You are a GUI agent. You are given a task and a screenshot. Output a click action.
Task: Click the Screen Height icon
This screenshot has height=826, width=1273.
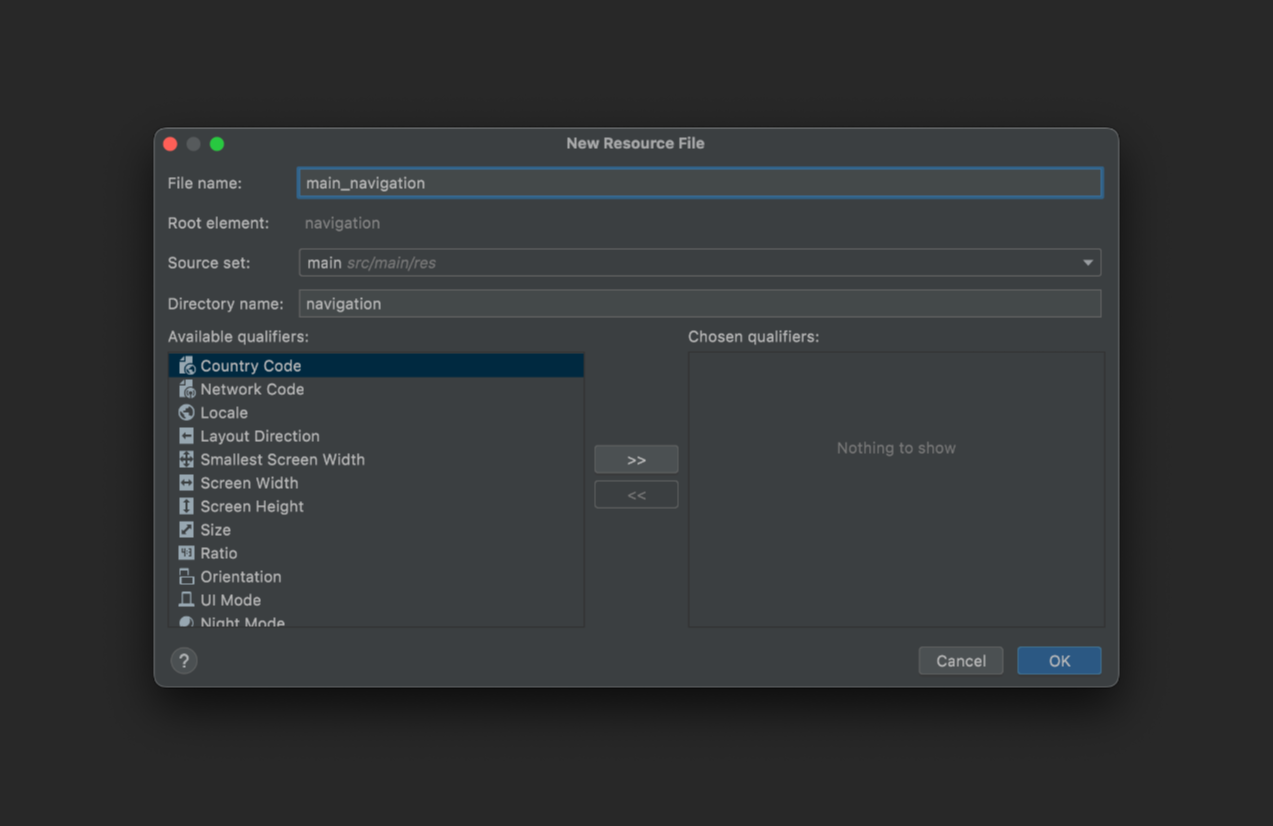[186, 506]
